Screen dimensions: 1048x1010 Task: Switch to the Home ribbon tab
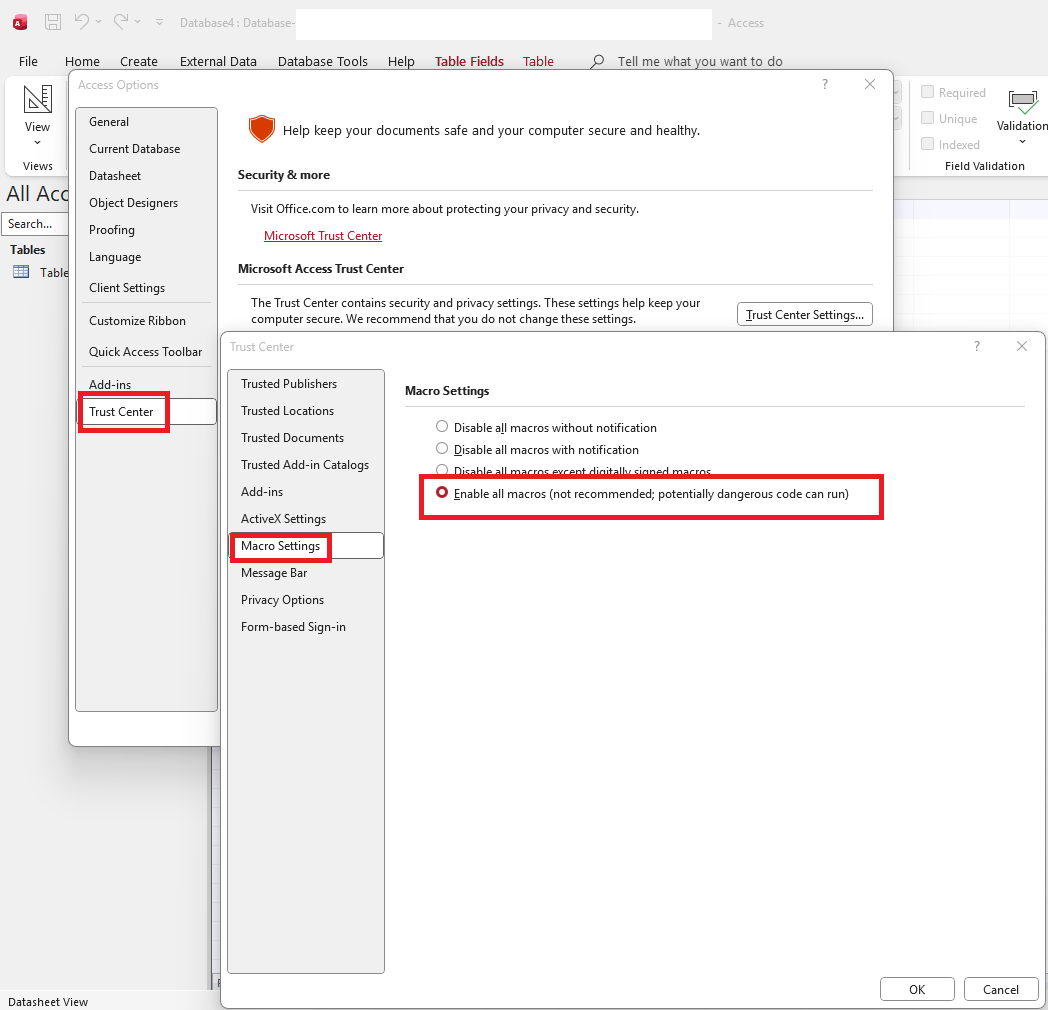point(82,61)
